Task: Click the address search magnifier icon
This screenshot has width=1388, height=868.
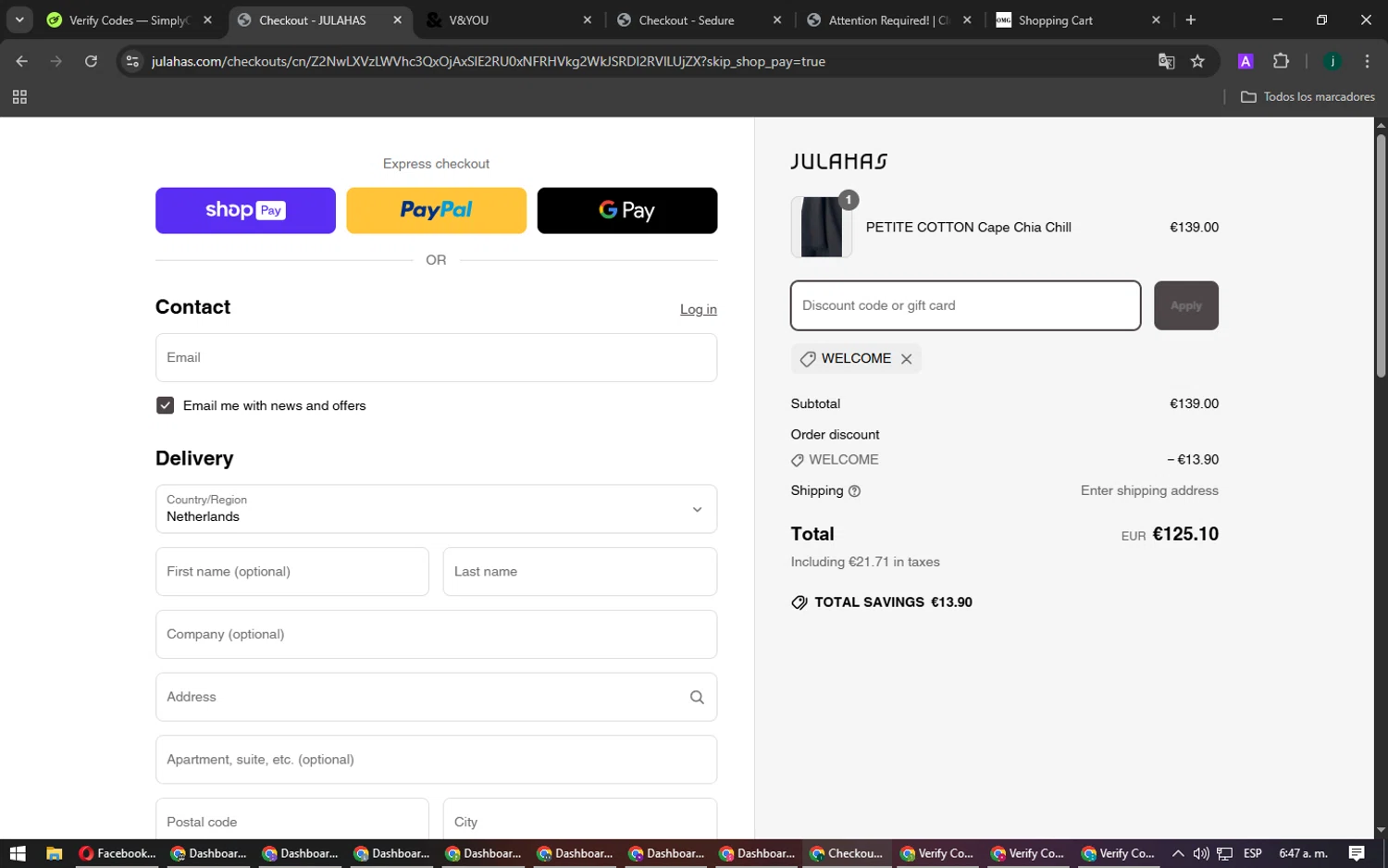Action: click(x=697, y=697)
